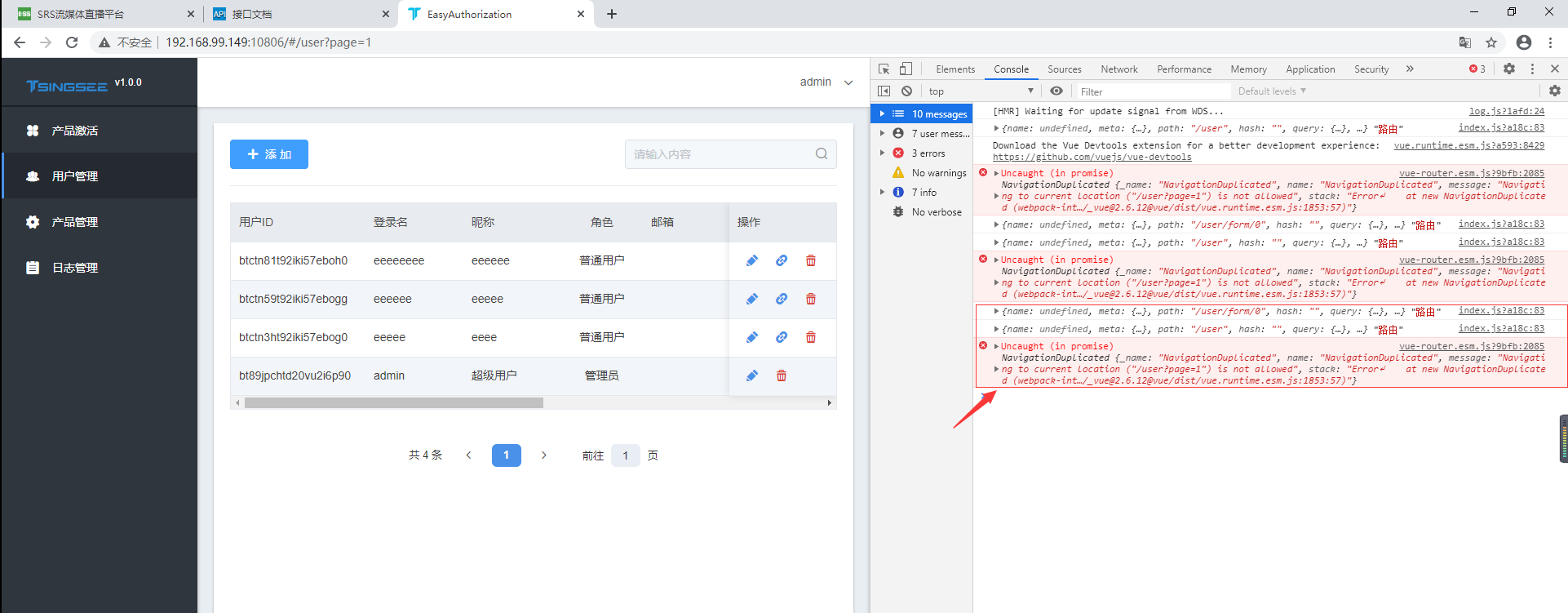Switch to DevTools Sources tab
Viewport: 1568px width, 613px height.
pyautogui.click(x=1065, y=69)
